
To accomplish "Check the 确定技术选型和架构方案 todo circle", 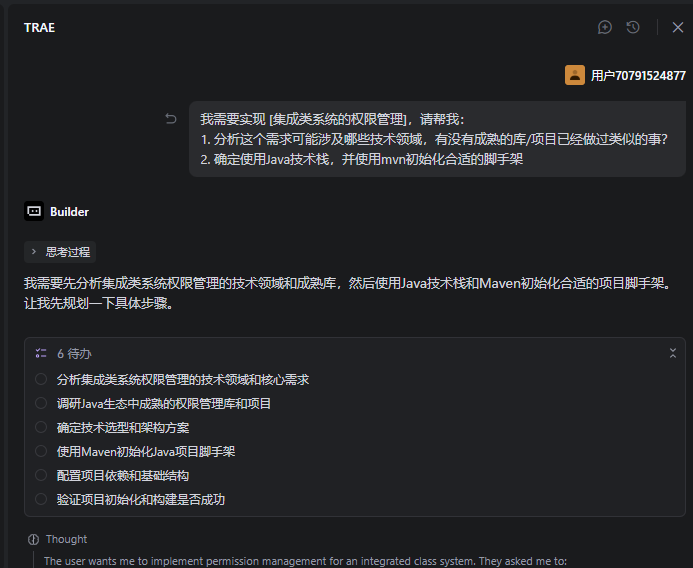I will tap(41, 428).
